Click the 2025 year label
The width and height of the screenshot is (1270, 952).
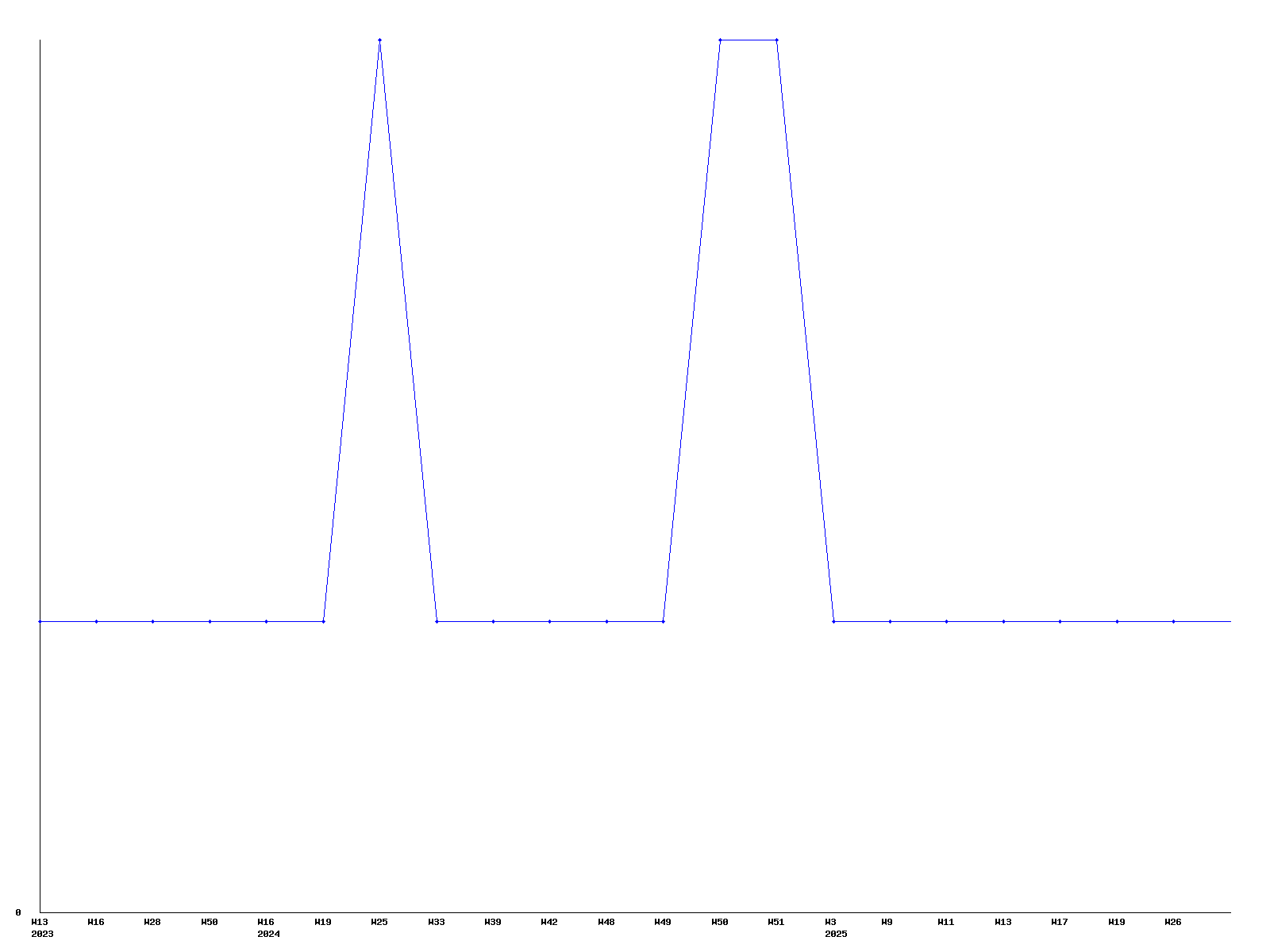point(836,934)
